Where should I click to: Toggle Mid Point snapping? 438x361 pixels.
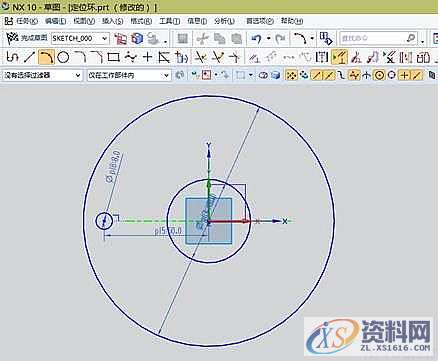[x=328, y=75]
